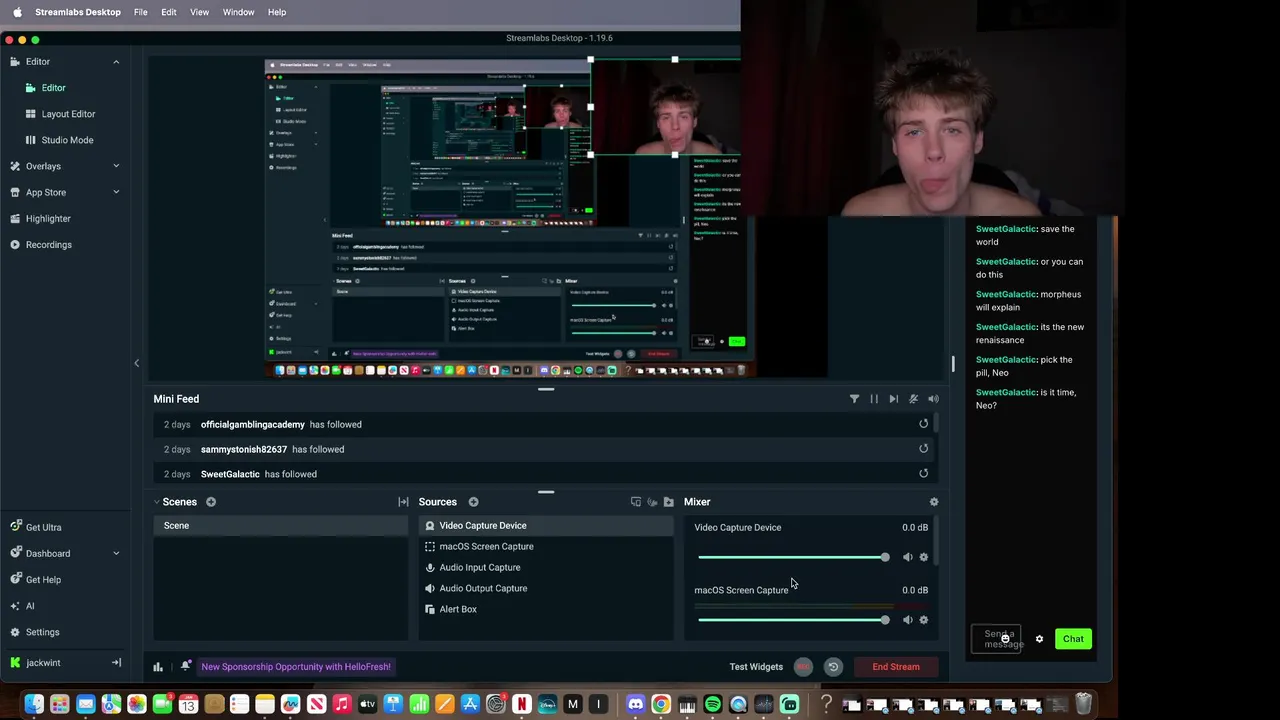Viewport: 1280px width, 720px height.
Task: Open the notifications bell icon
Action: [186, 666]
